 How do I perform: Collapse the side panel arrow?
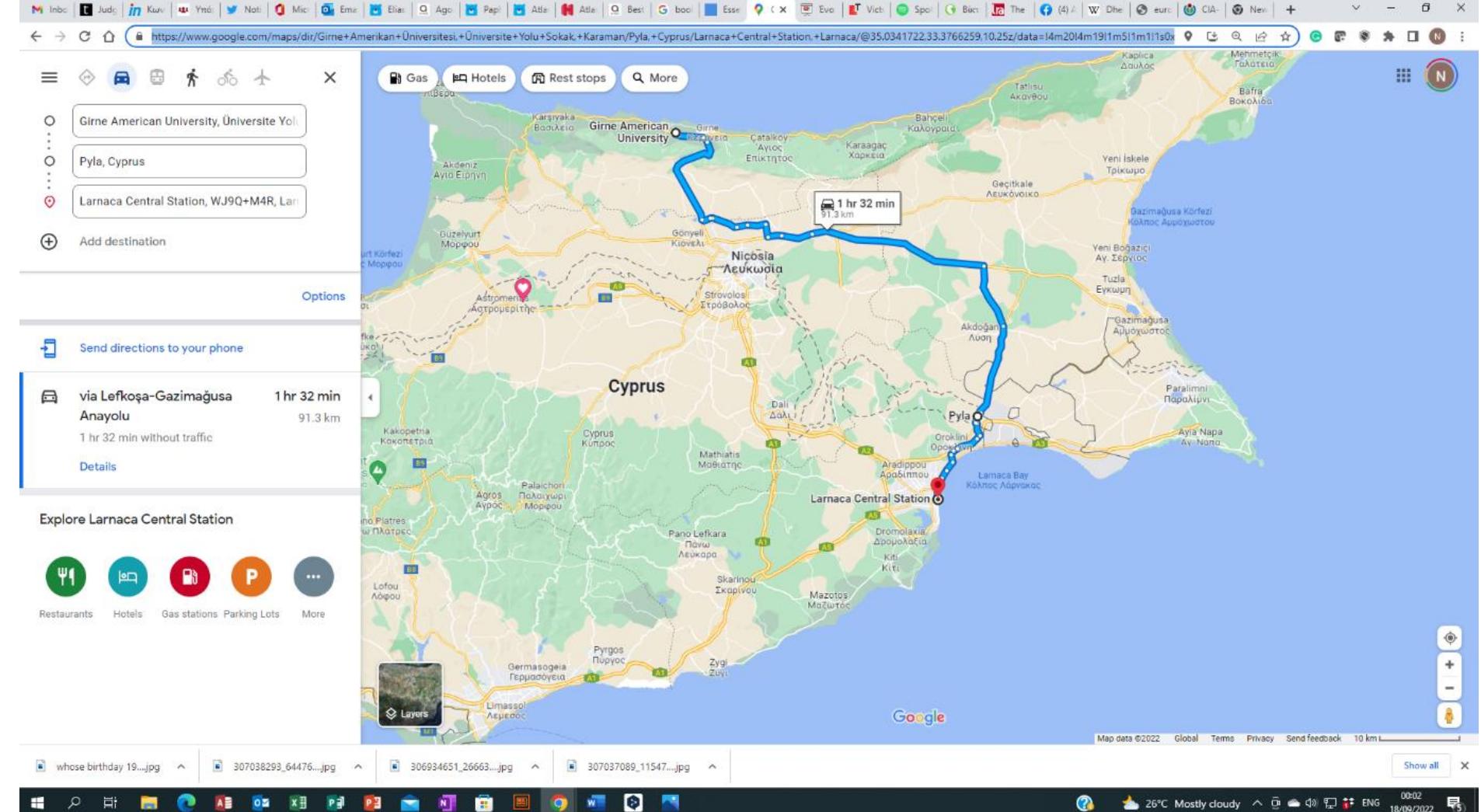pos(370,398)
